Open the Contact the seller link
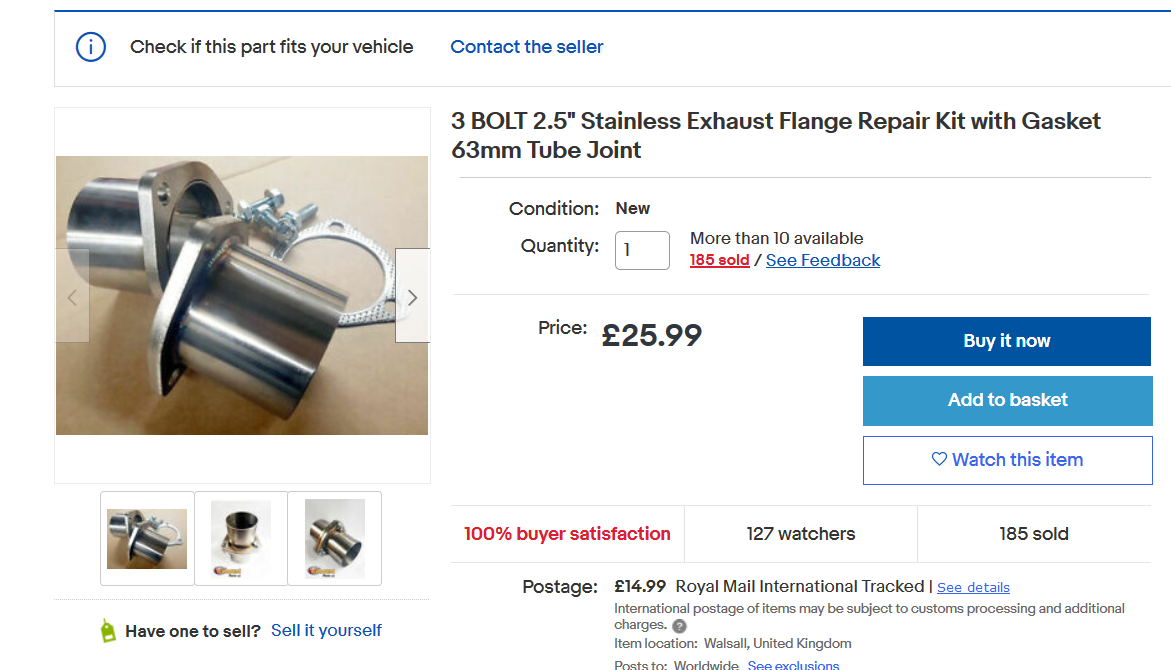 pyautogui.click(x=527, y=47)
